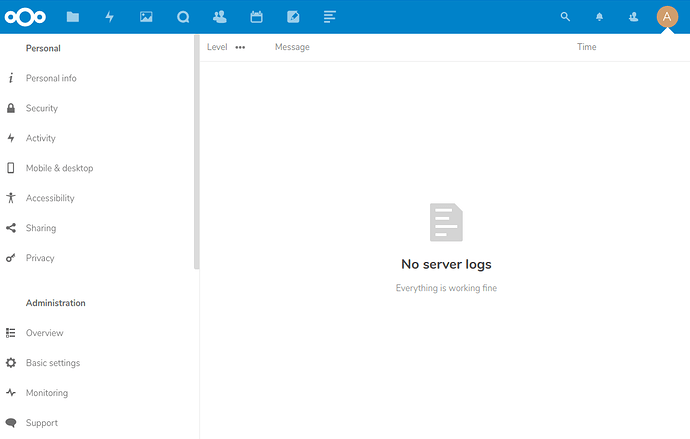Open the contacts menu icon near avatar
690x439 pixels.
(x=634, y=17)
